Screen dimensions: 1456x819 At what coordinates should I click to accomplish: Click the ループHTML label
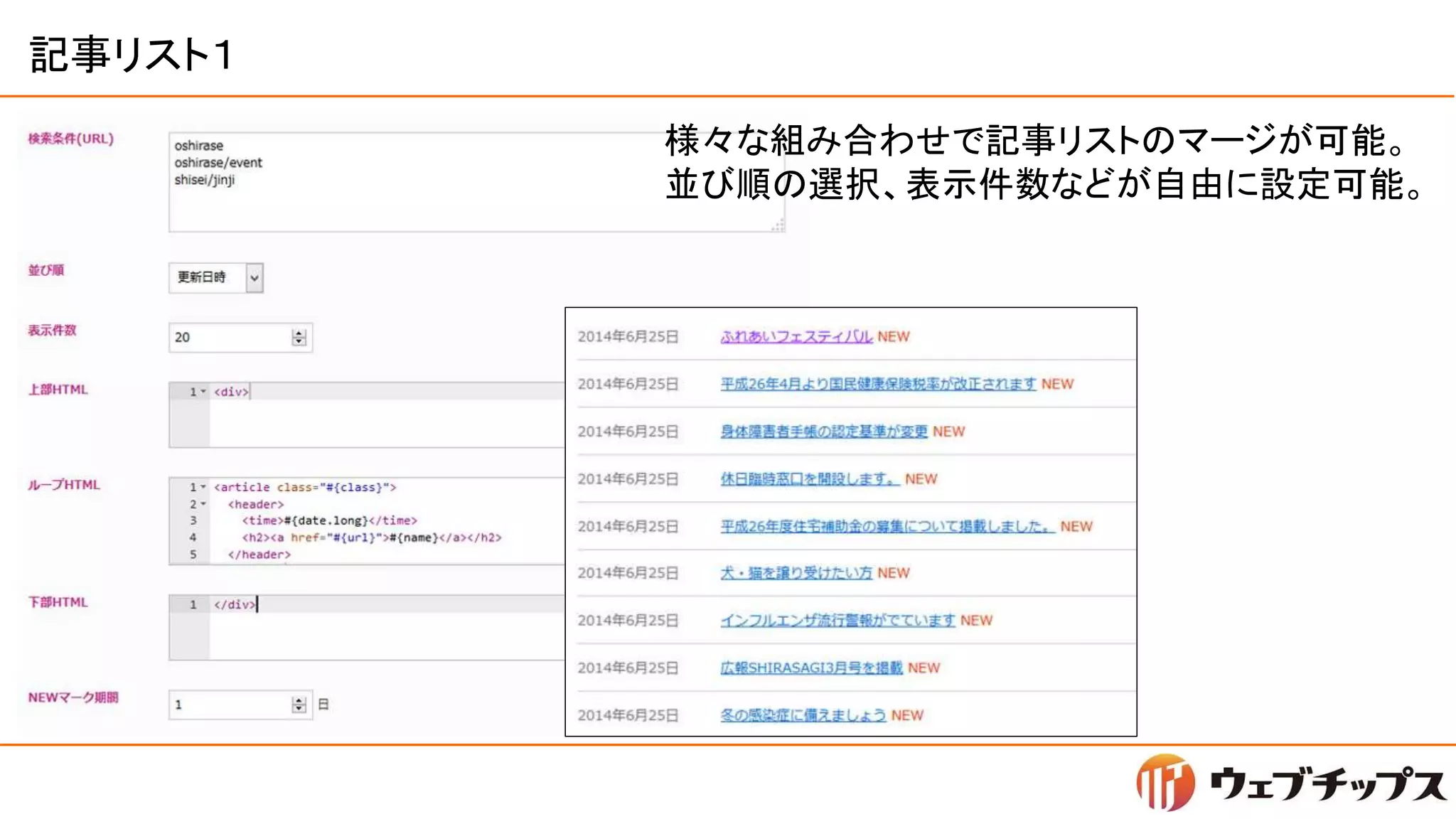(64, 485)
